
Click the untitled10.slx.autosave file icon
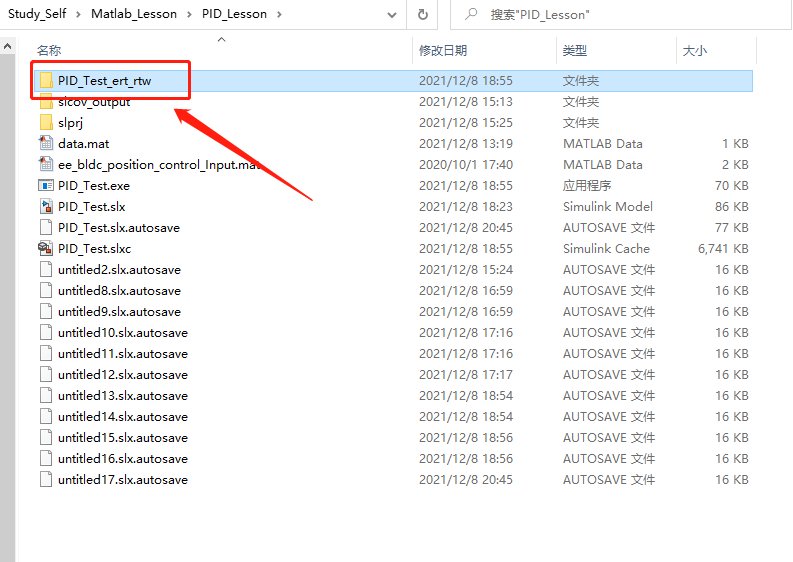click(46, 332)
